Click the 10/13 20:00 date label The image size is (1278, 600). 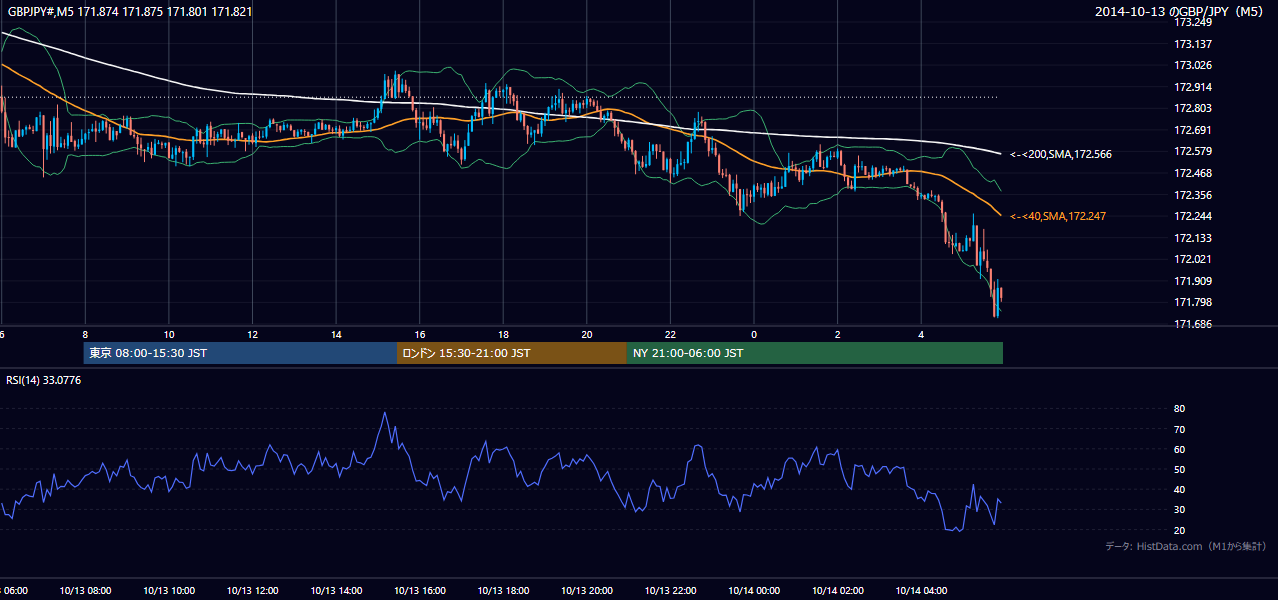tap(587, 590)
